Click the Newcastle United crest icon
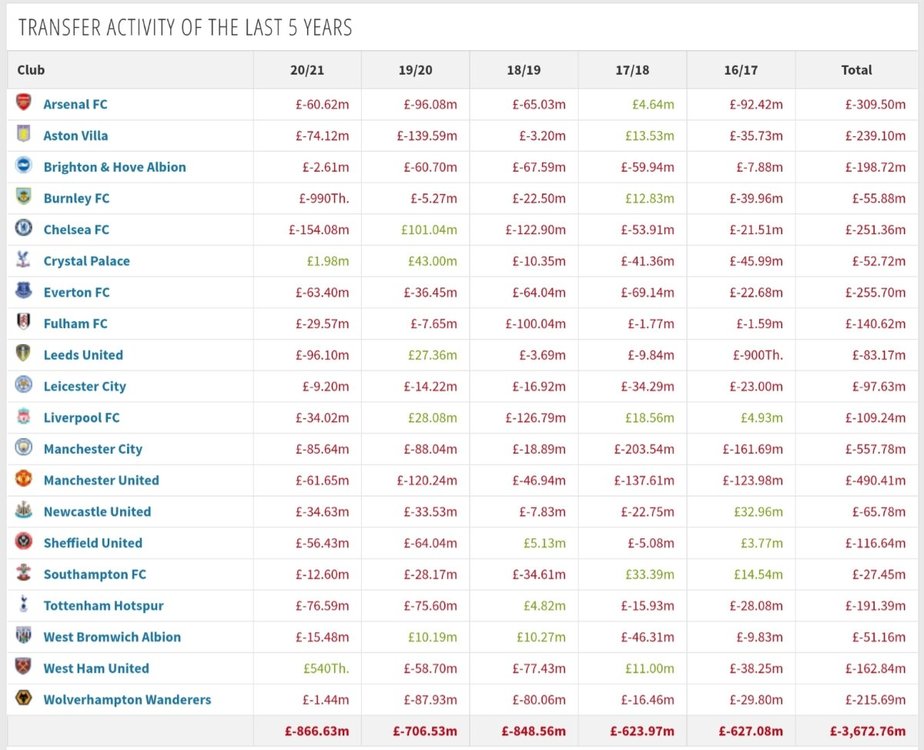Image resolution: width=924 pixels, height=750 pixels. pos(24,510)
